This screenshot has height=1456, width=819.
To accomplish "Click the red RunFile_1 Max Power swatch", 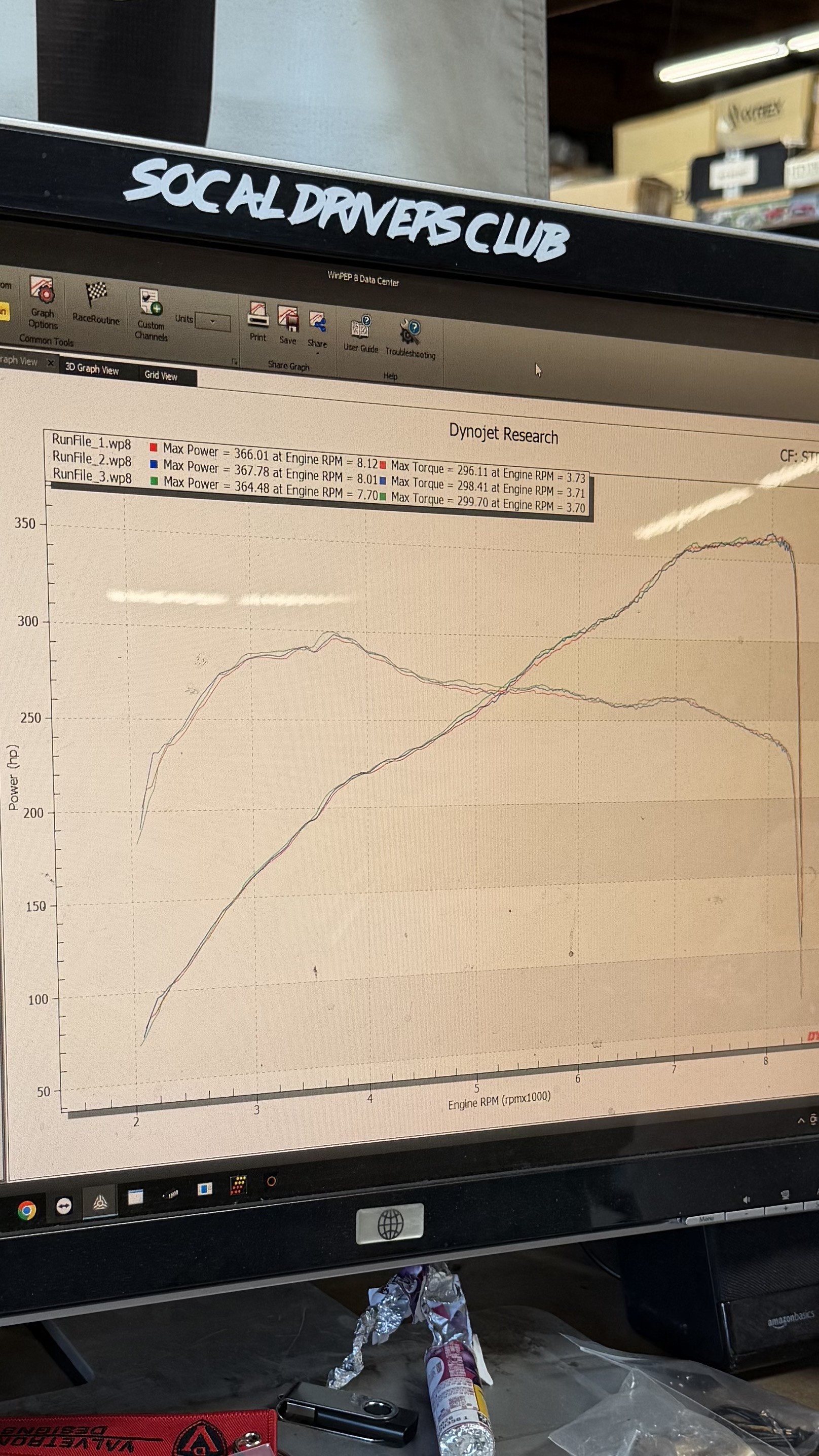I will tap(153, 447).
